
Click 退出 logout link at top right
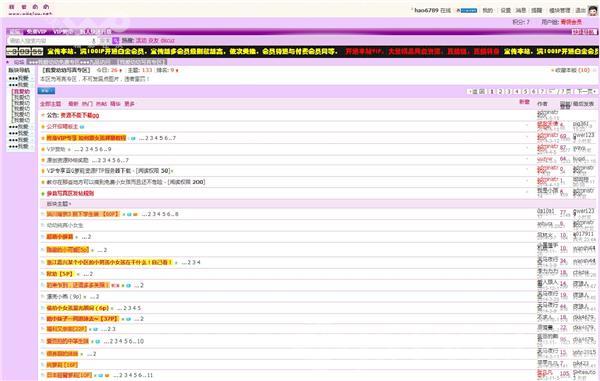coord(580,11)
